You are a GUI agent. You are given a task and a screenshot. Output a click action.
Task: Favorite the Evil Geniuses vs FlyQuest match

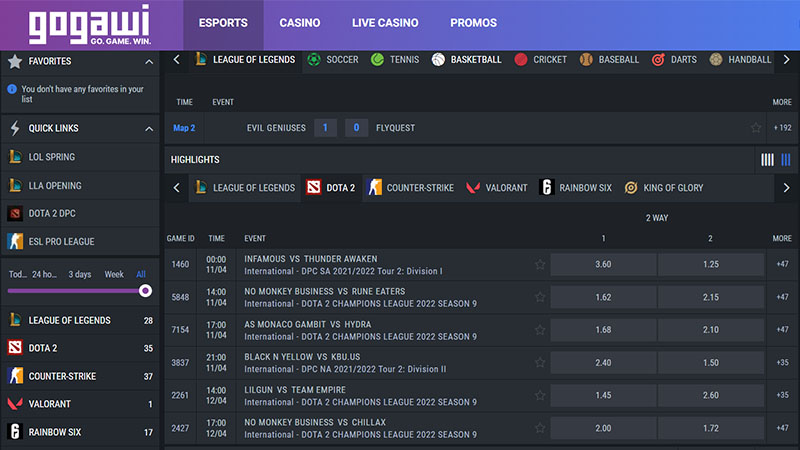point(756,128)
